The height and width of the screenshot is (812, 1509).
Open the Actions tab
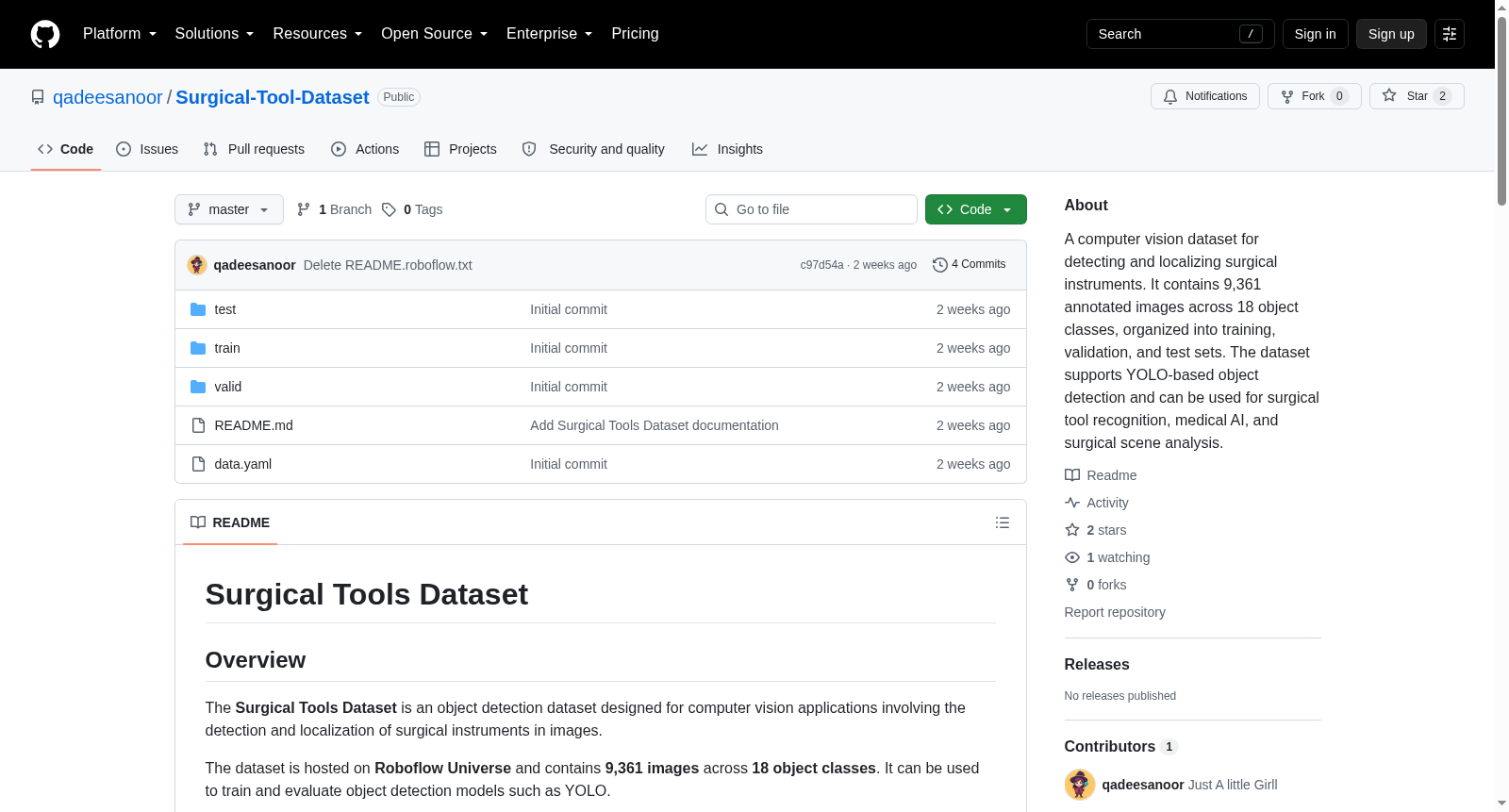[x=365, y=149]
